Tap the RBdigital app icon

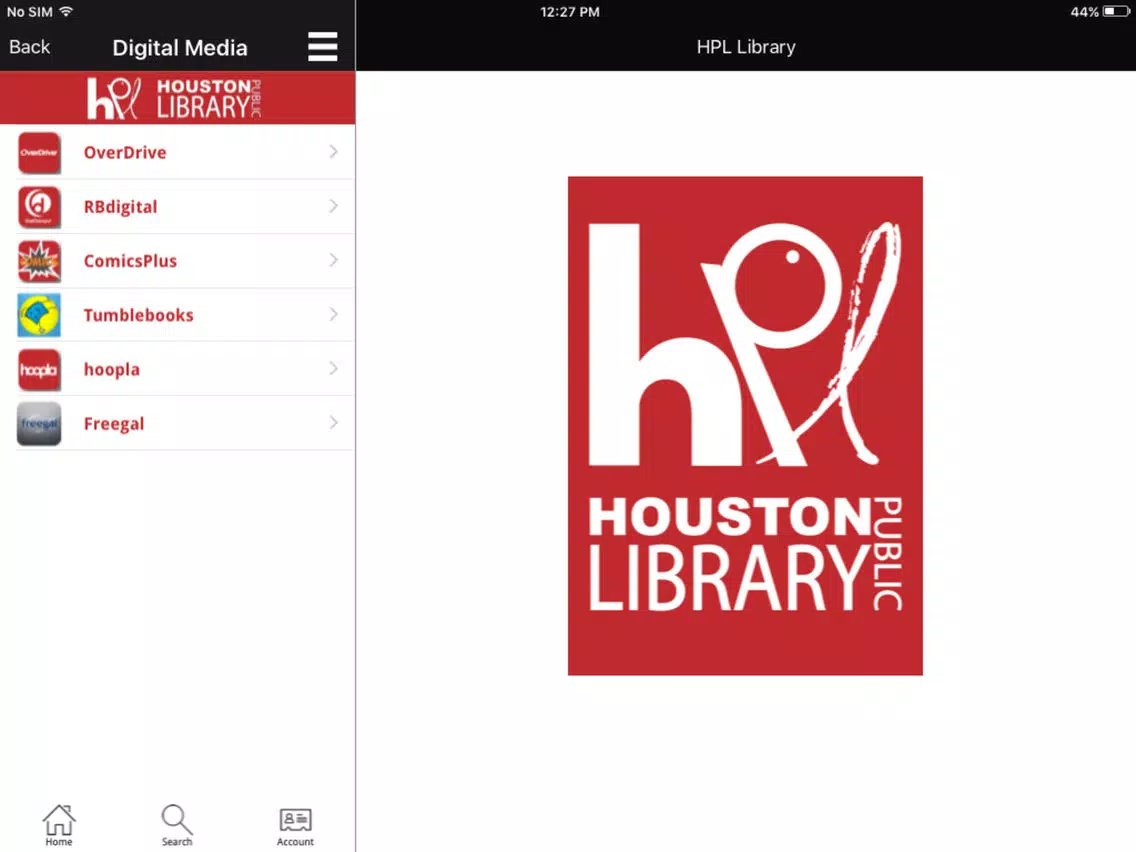click(39, 207)
